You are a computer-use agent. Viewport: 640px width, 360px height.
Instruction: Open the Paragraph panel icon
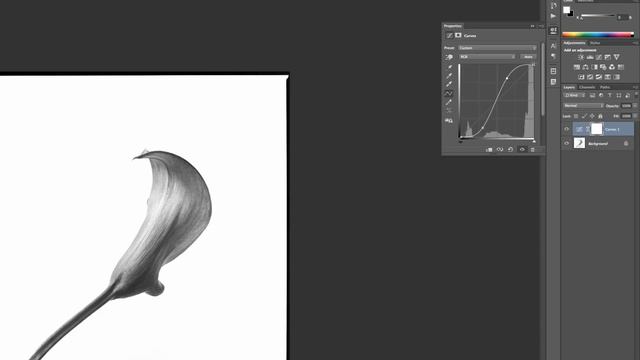point(553,56)
